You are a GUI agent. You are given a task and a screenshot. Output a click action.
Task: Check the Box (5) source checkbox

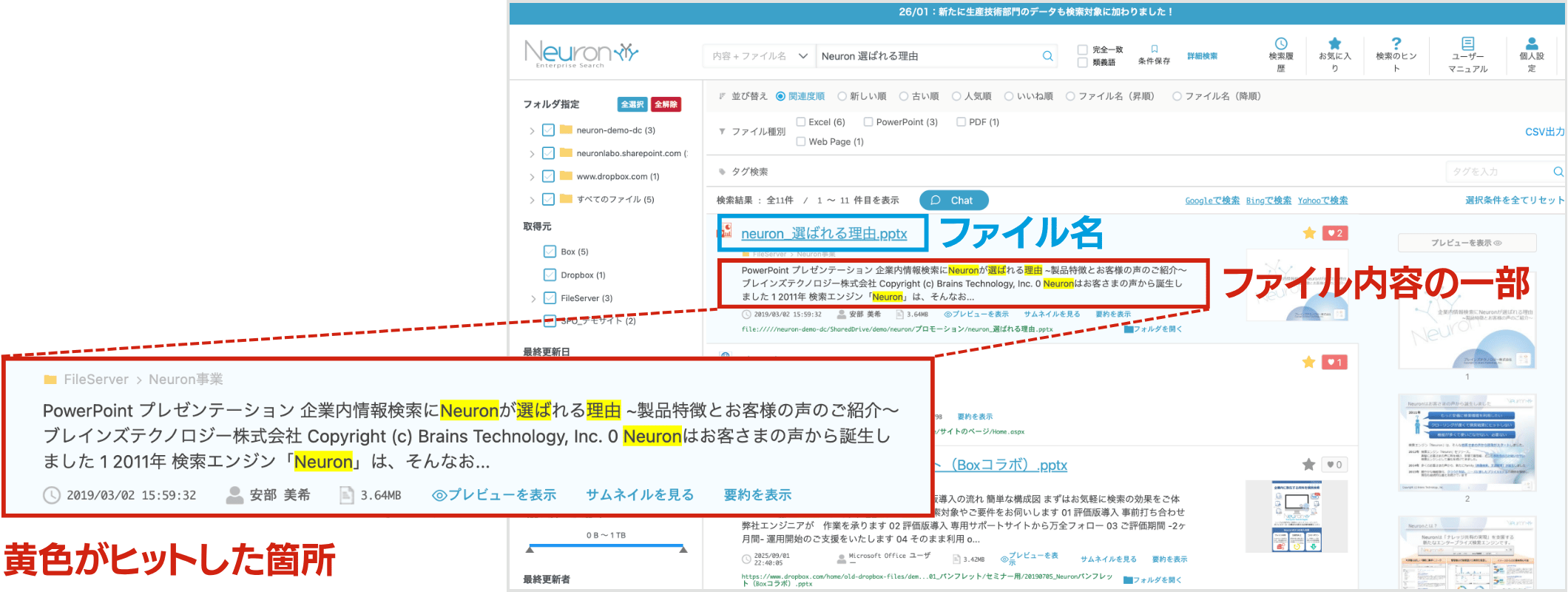point(550,252)
